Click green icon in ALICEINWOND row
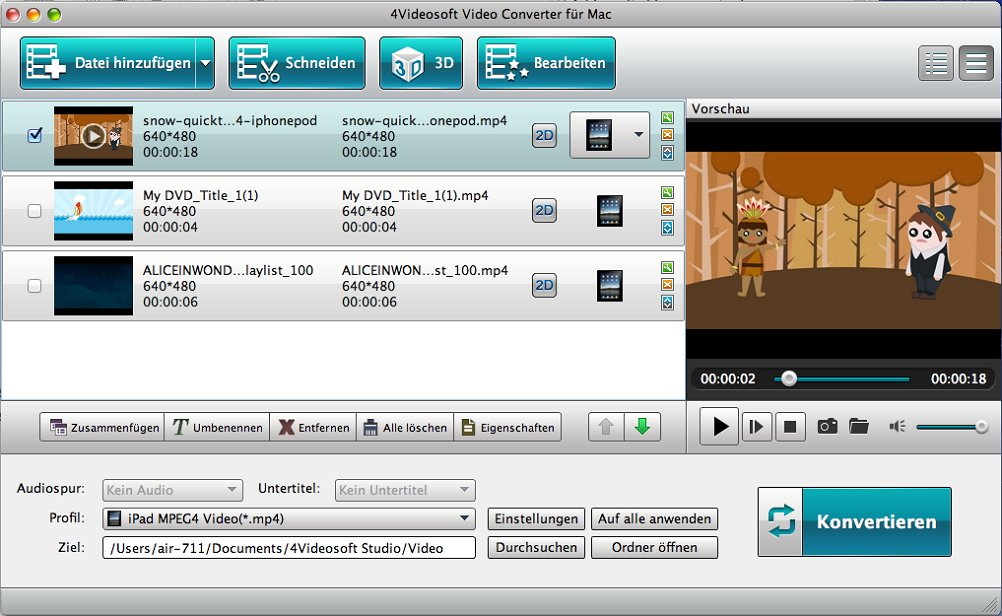1002x616 pixels. tap(667, 267)
